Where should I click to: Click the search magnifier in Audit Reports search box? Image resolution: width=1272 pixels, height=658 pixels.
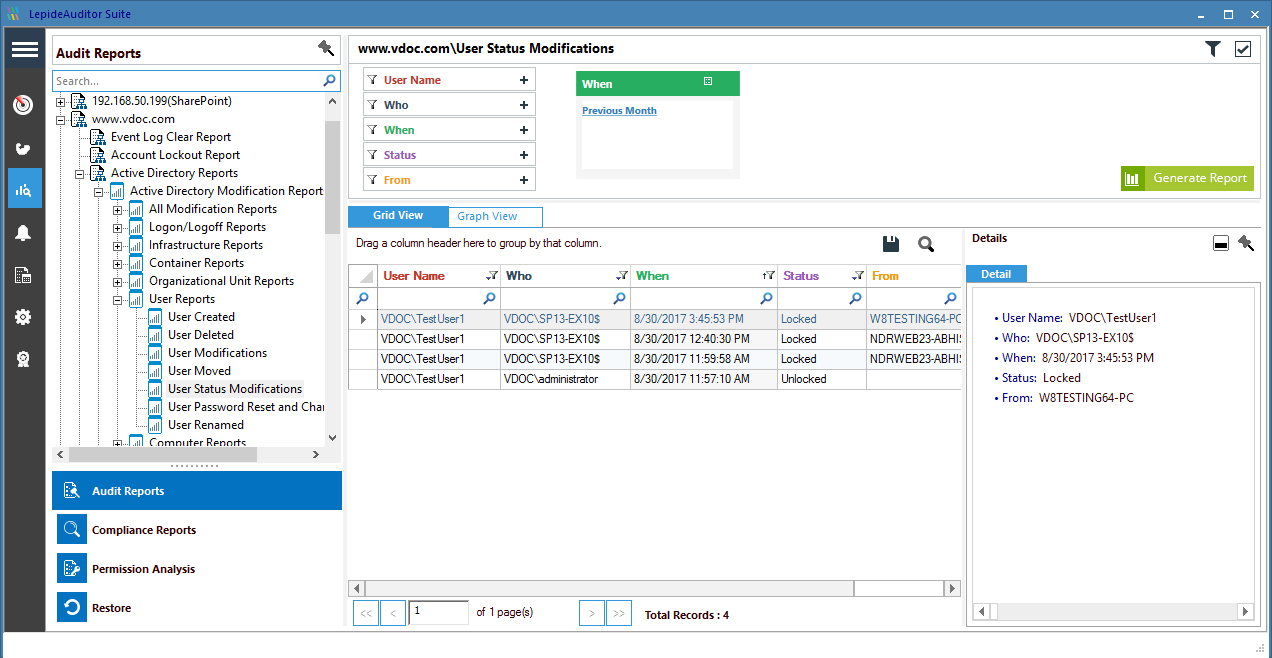click(x=331, y=81)
